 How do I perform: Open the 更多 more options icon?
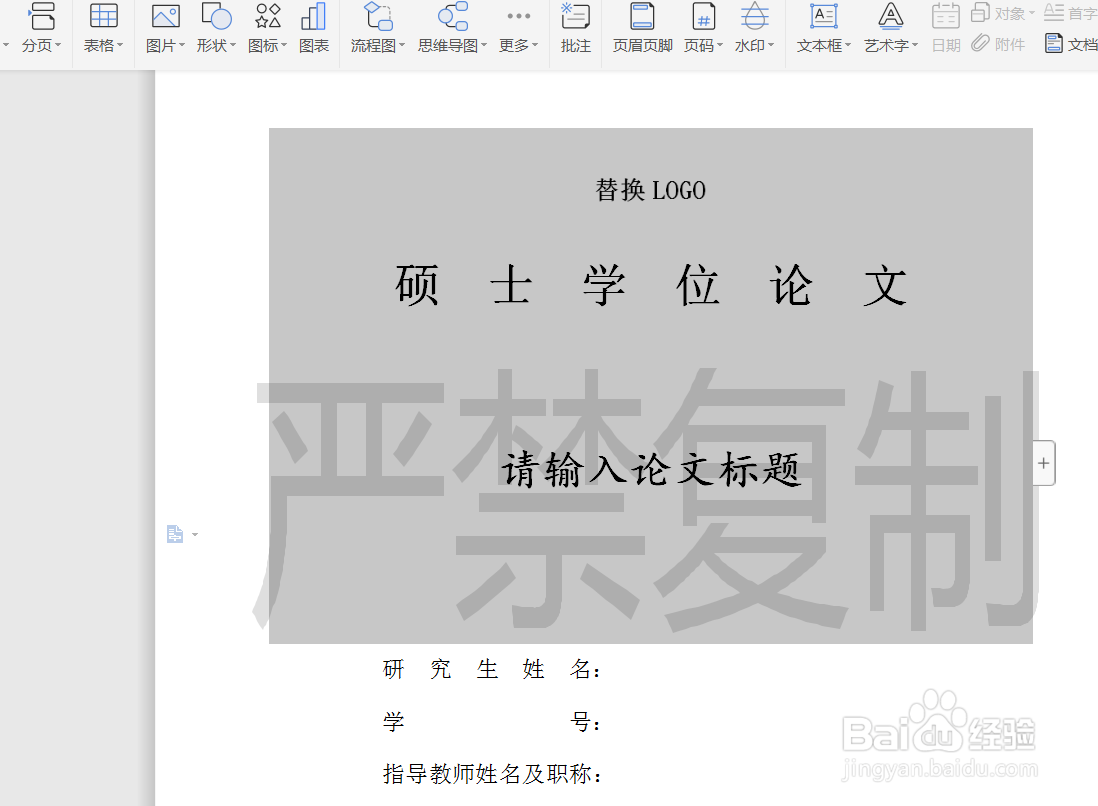click(519, 16)
